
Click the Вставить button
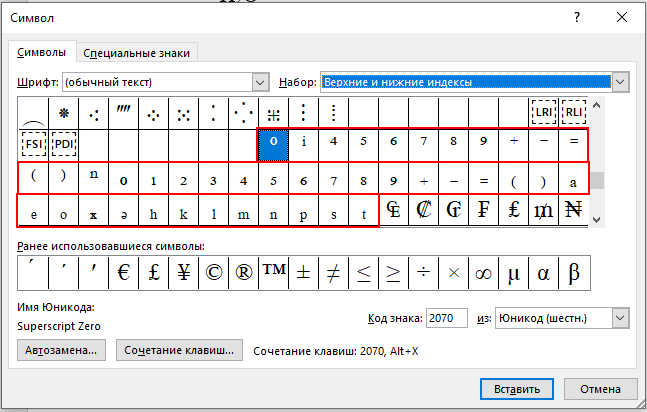point(517,389)
